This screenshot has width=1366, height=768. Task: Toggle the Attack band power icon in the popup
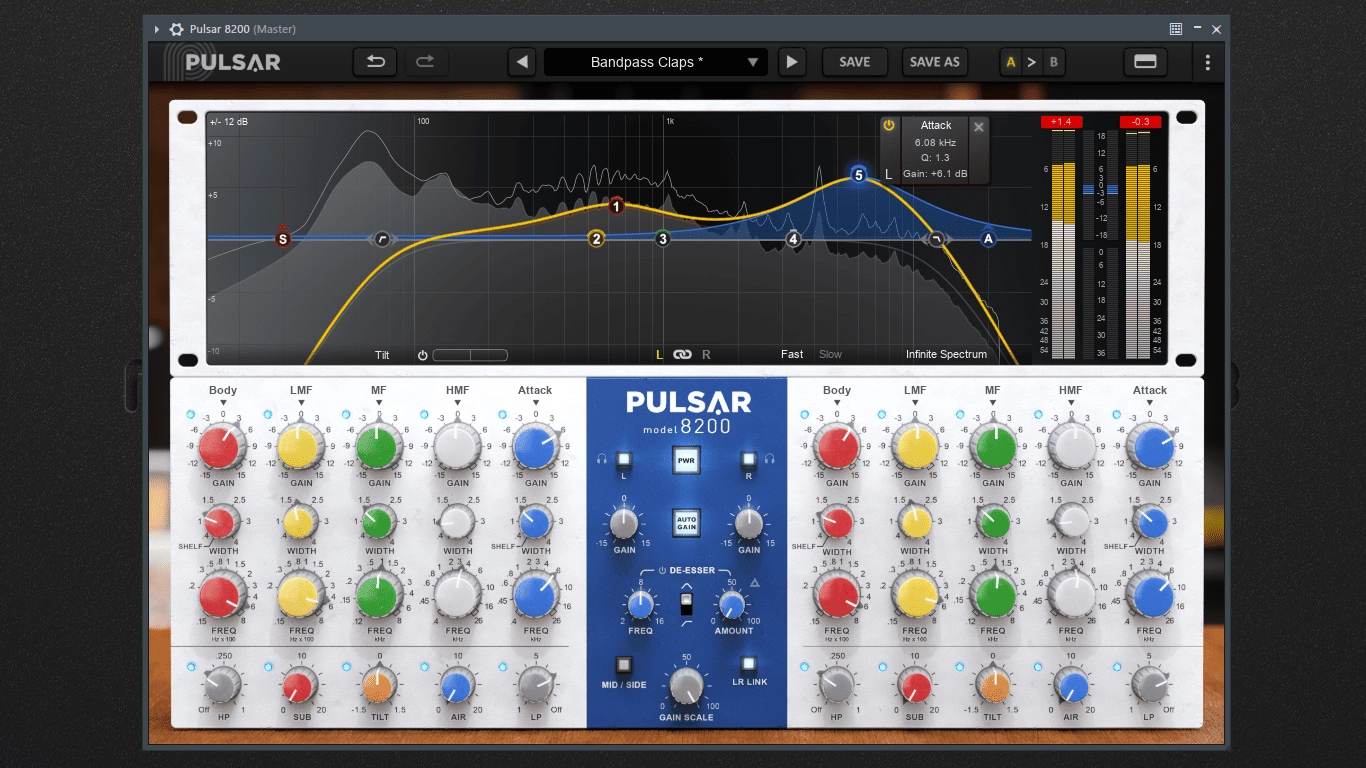(889, 126)
